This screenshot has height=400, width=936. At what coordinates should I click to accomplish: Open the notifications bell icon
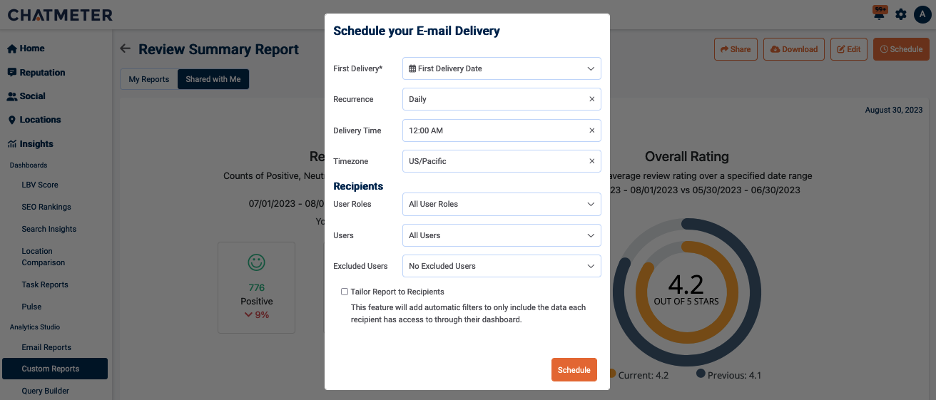(880, 14)
